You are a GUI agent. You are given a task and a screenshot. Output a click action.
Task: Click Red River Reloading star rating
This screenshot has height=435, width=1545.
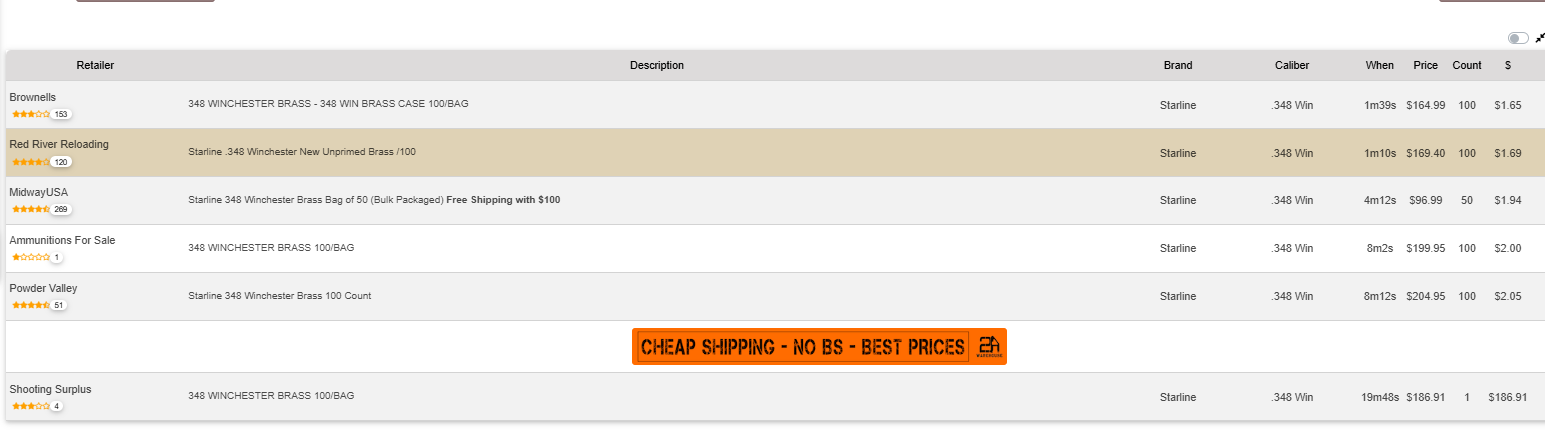(x=30, y=162)
